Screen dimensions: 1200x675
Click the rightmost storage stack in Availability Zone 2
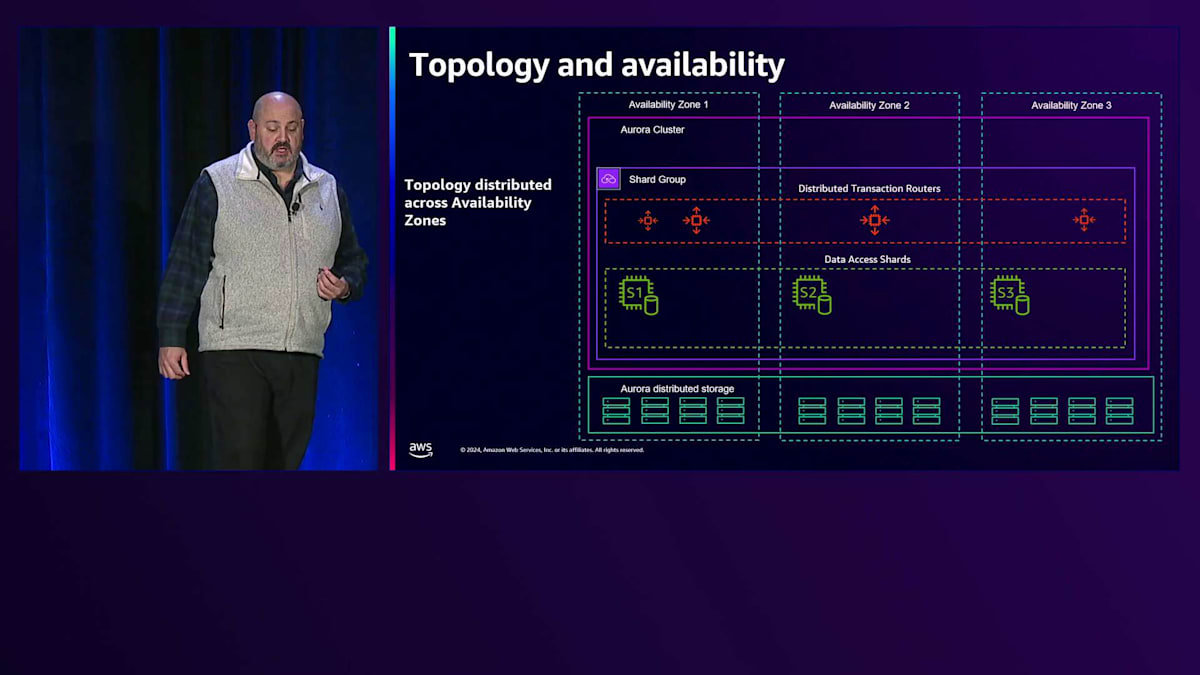926,411
